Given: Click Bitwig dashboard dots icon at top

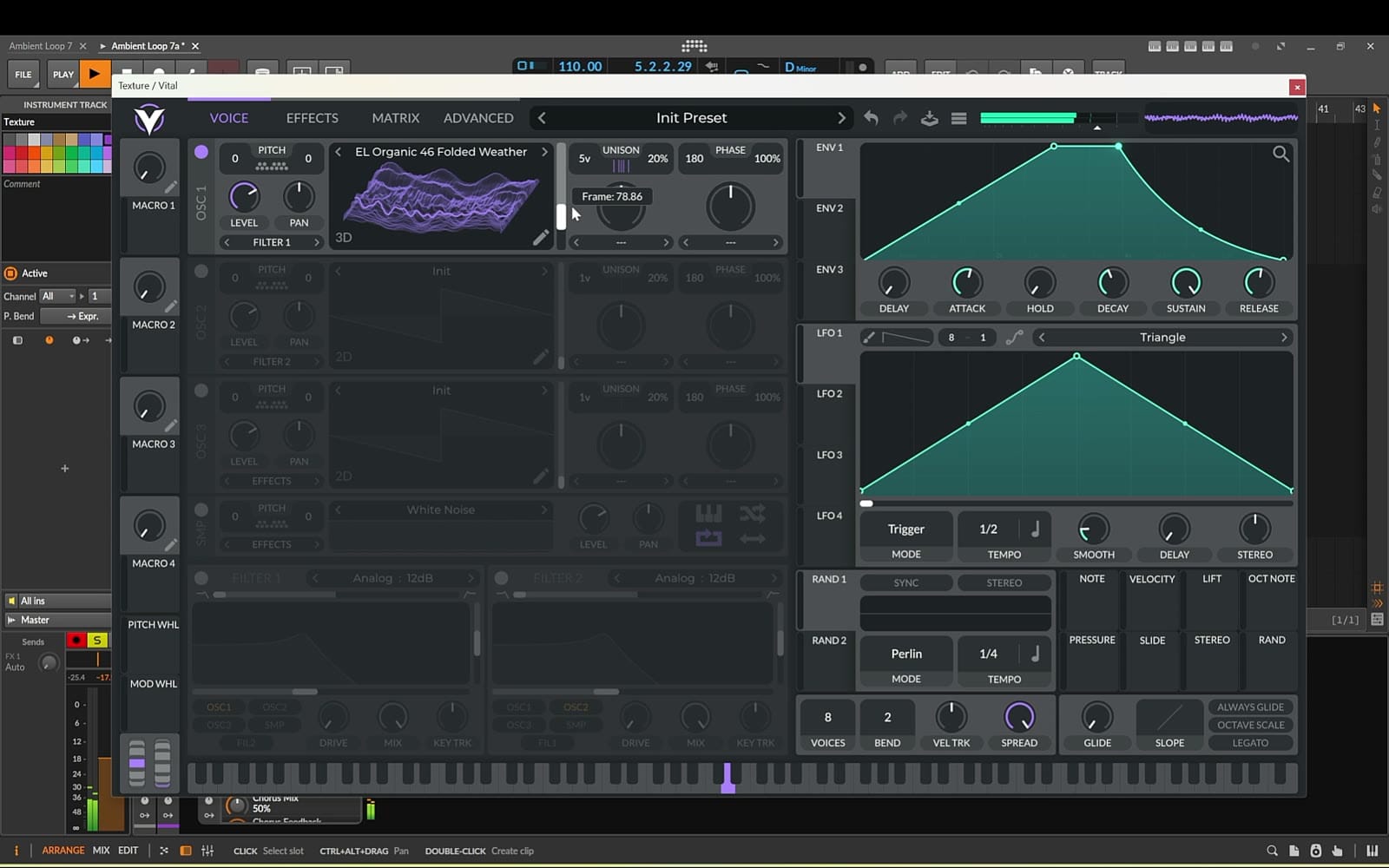Looking at the screenshot, I should [x=694, y=46].
